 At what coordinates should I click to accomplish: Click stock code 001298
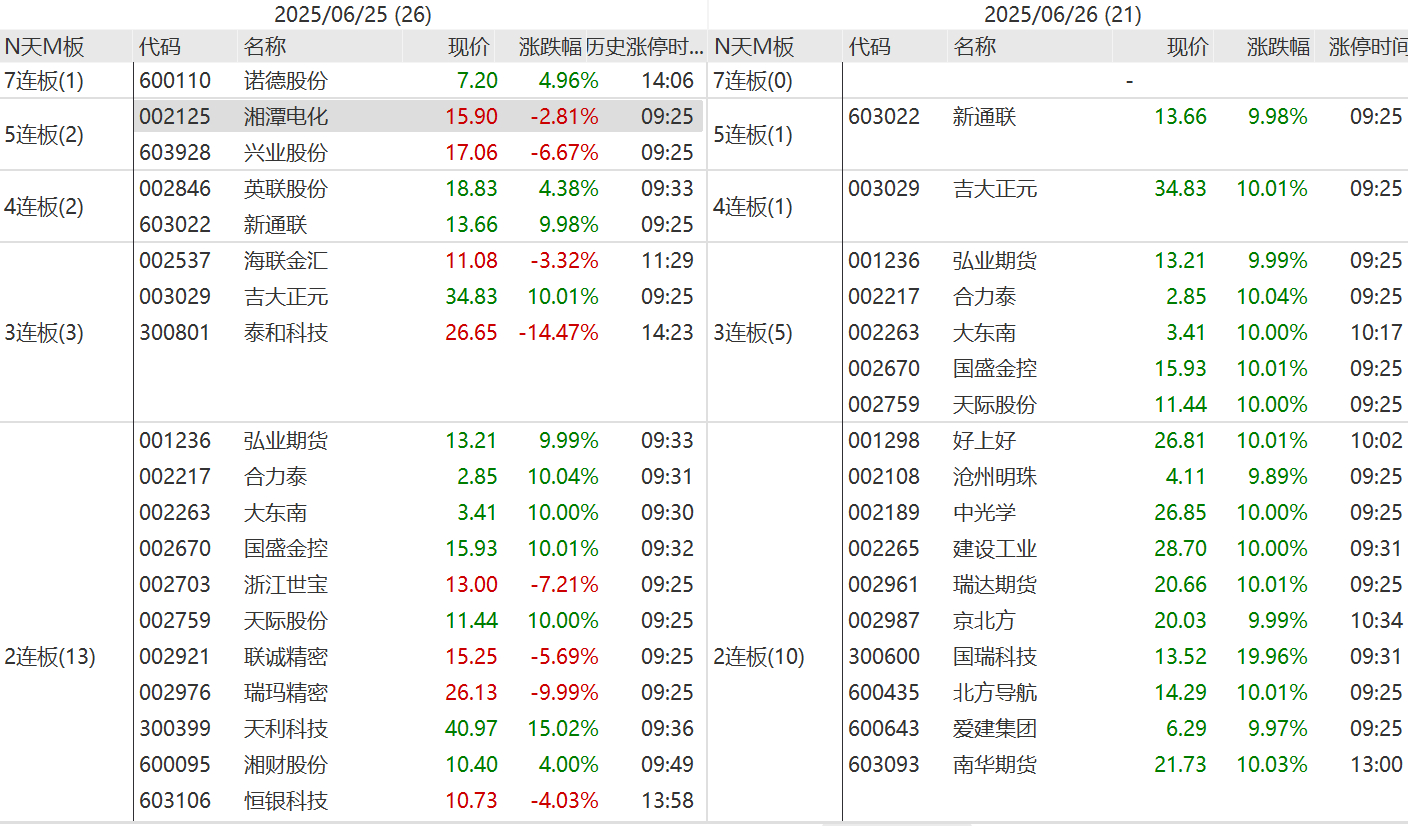[884, 441]
